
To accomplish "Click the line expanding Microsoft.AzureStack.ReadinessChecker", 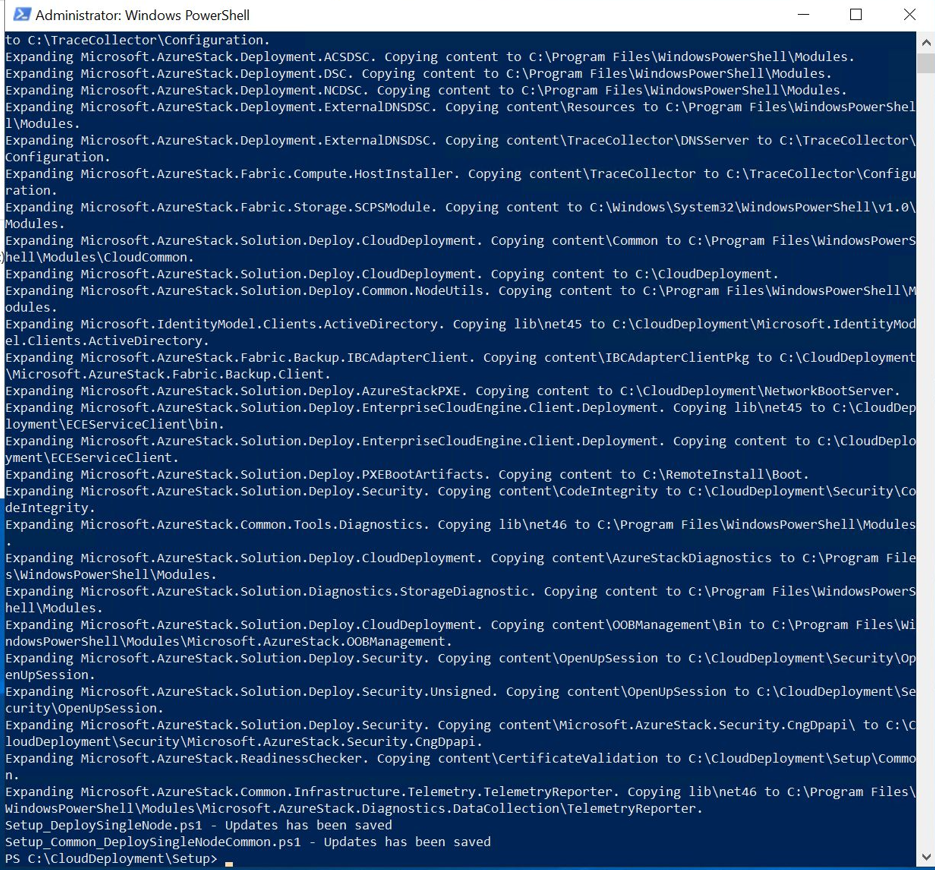I will pos(460,766).
